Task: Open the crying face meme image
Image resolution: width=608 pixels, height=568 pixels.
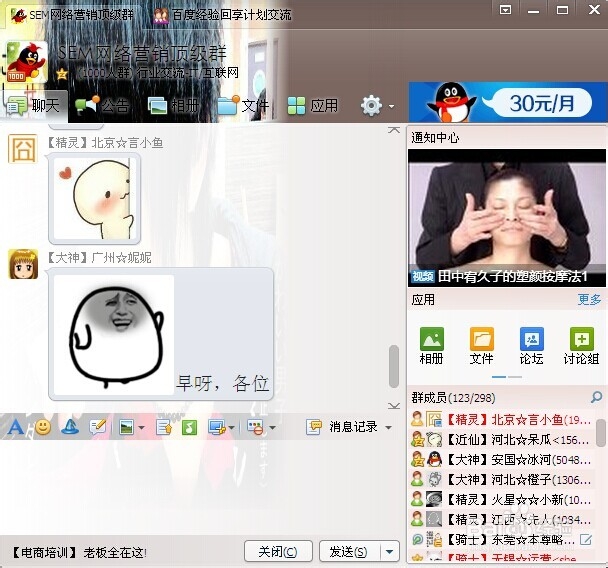Action: click(x=114, y=335)
